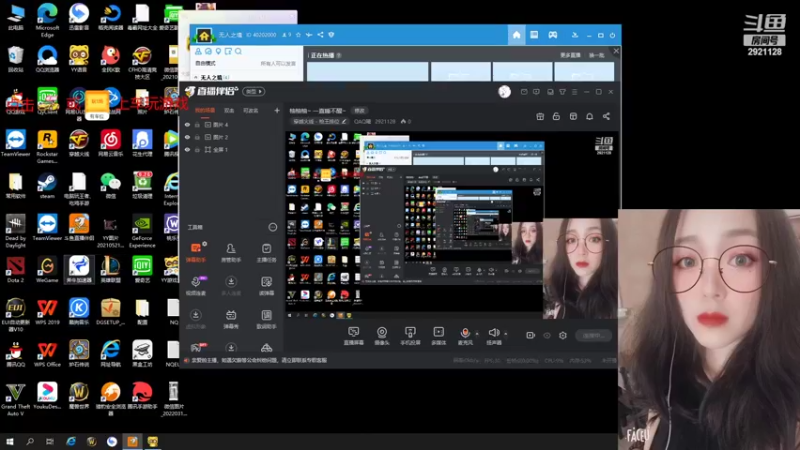Lock the 图片 4 source layer
The image size is (800, 450).
point(197,124)
